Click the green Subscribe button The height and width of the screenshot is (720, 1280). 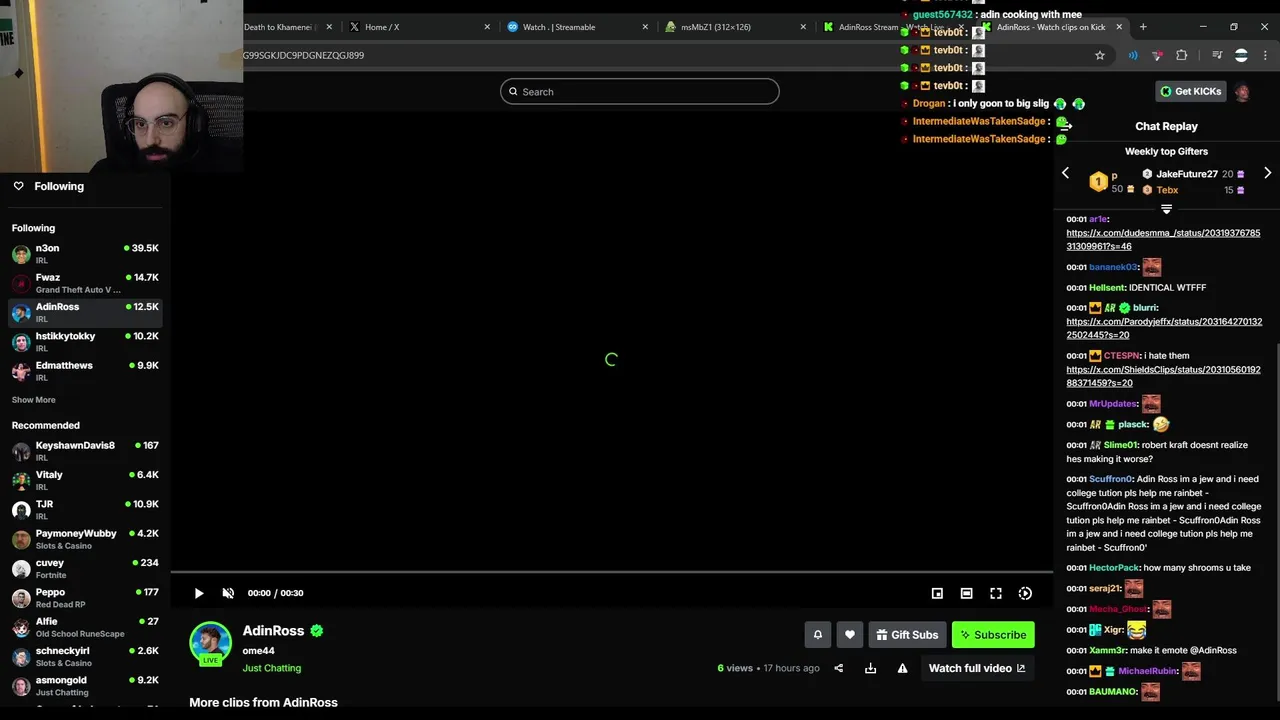(x=993, y=634)
